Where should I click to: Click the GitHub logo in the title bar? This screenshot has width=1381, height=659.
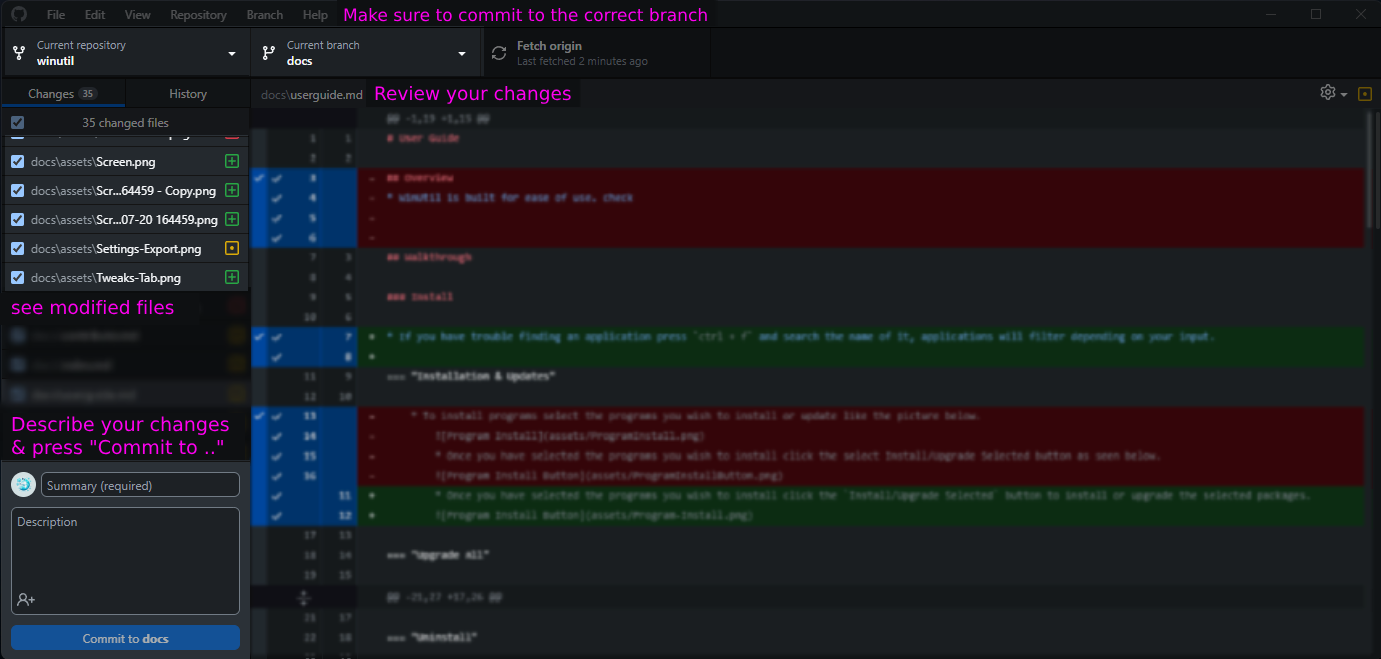18,13
